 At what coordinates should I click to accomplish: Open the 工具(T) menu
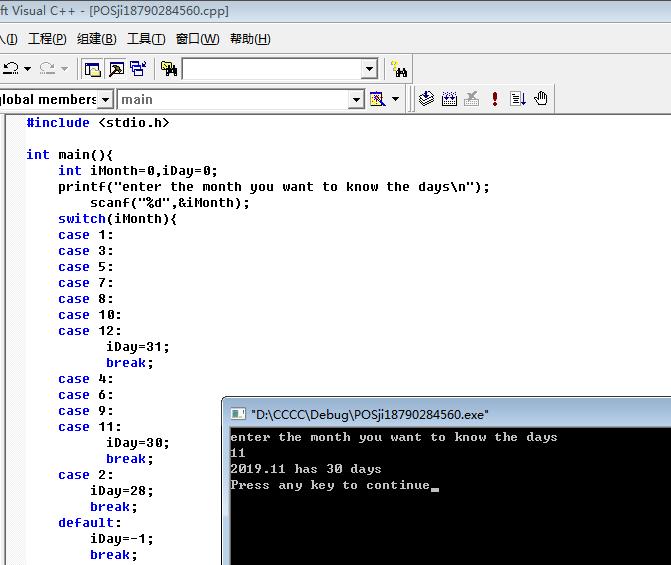pos(146,39)
